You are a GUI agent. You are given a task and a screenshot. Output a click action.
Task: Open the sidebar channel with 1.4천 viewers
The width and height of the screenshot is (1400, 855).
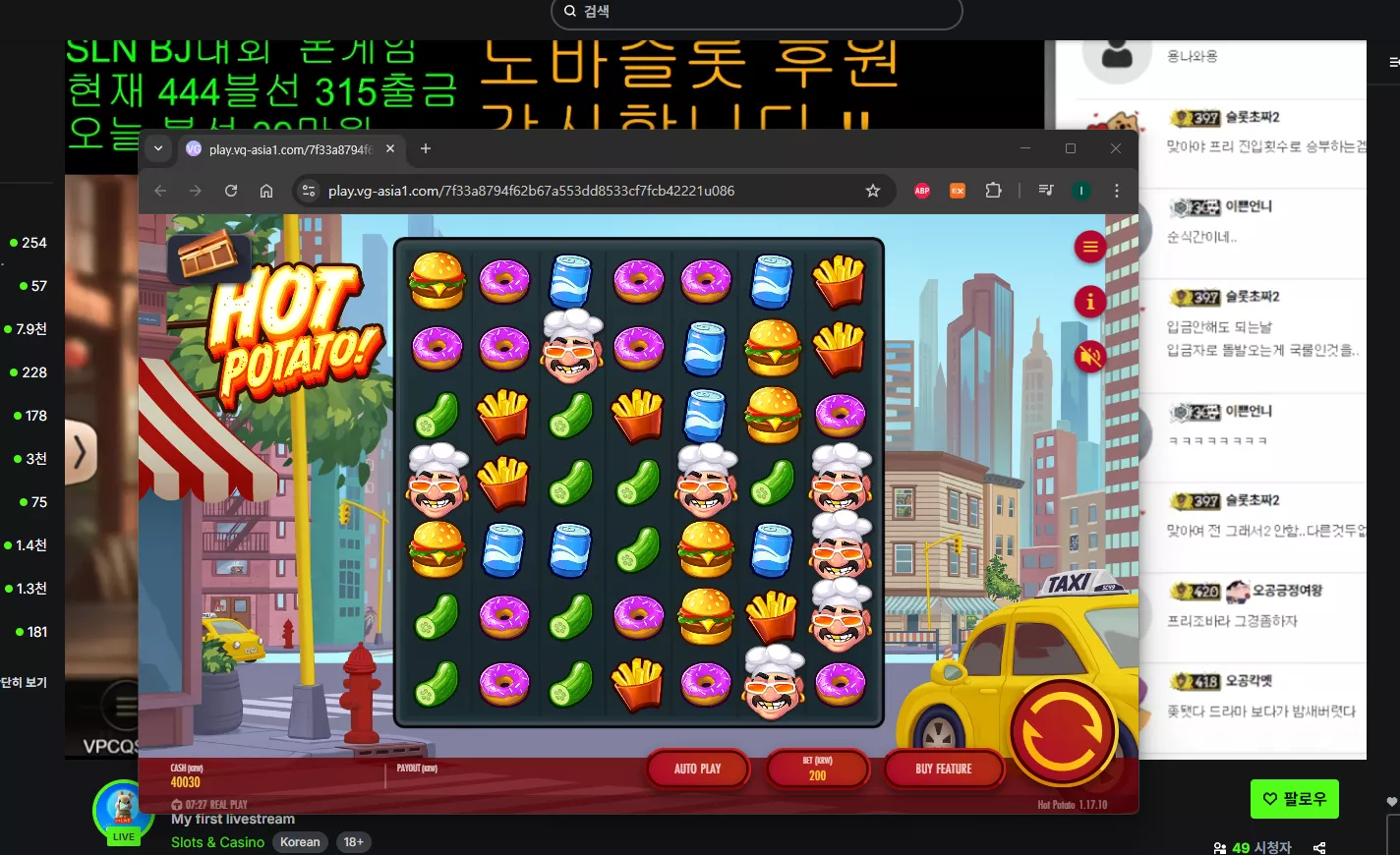26,545
